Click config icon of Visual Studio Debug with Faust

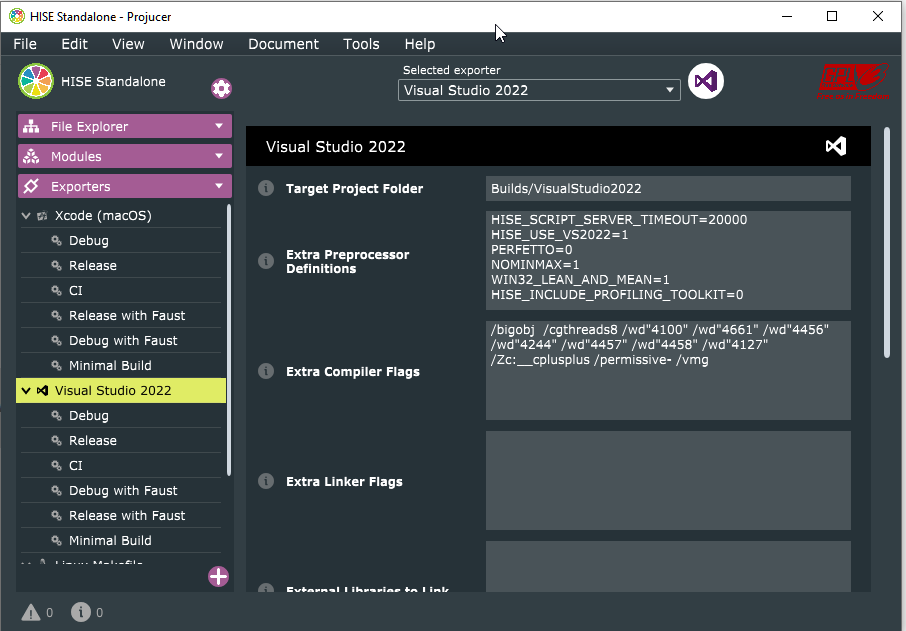click(57, 491)
